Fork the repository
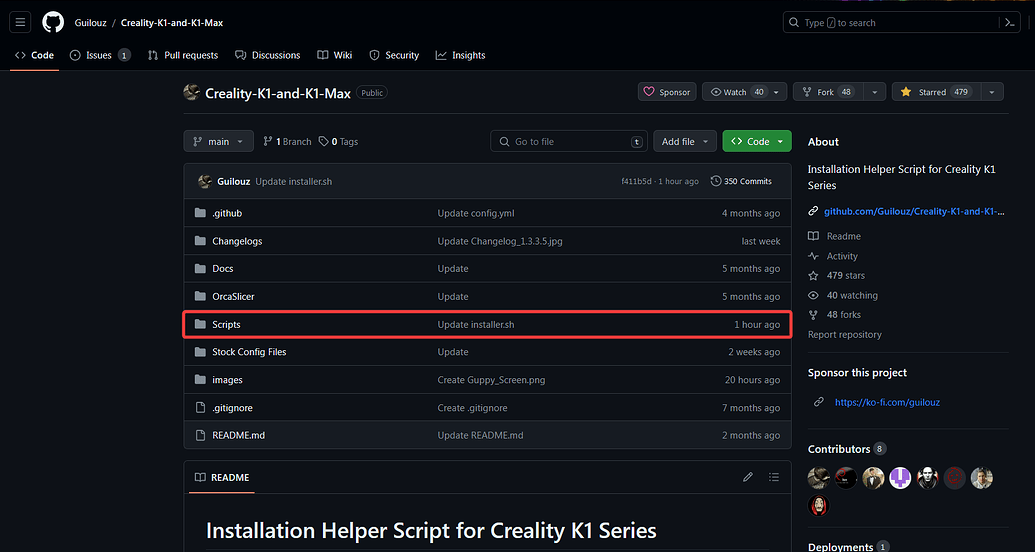1035x552 pixels. 829,92
